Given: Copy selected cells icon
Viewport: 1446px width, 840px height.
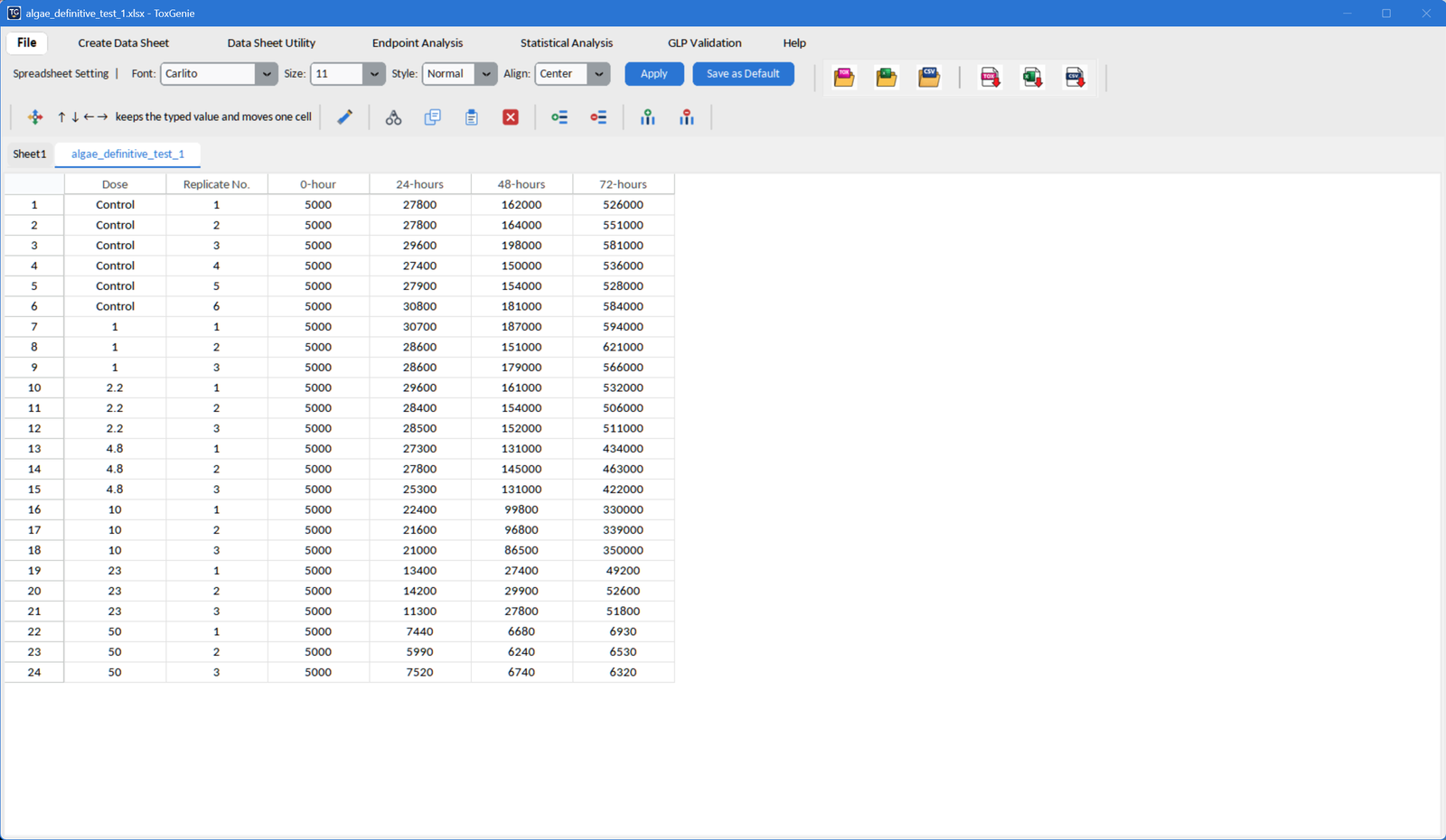Looking at the screenshot, I should 432,117.
